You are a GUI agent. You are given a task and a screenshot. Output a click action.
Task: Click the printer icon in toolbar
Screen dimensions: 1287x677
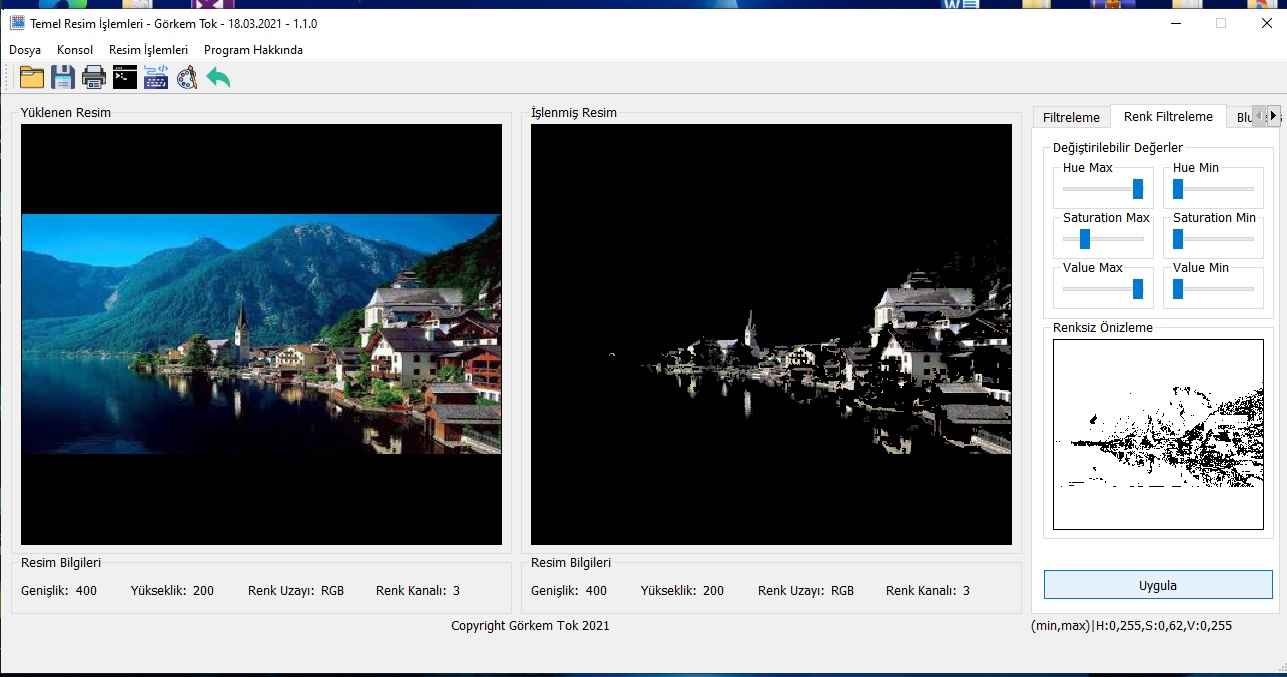(x=94, y=77)
